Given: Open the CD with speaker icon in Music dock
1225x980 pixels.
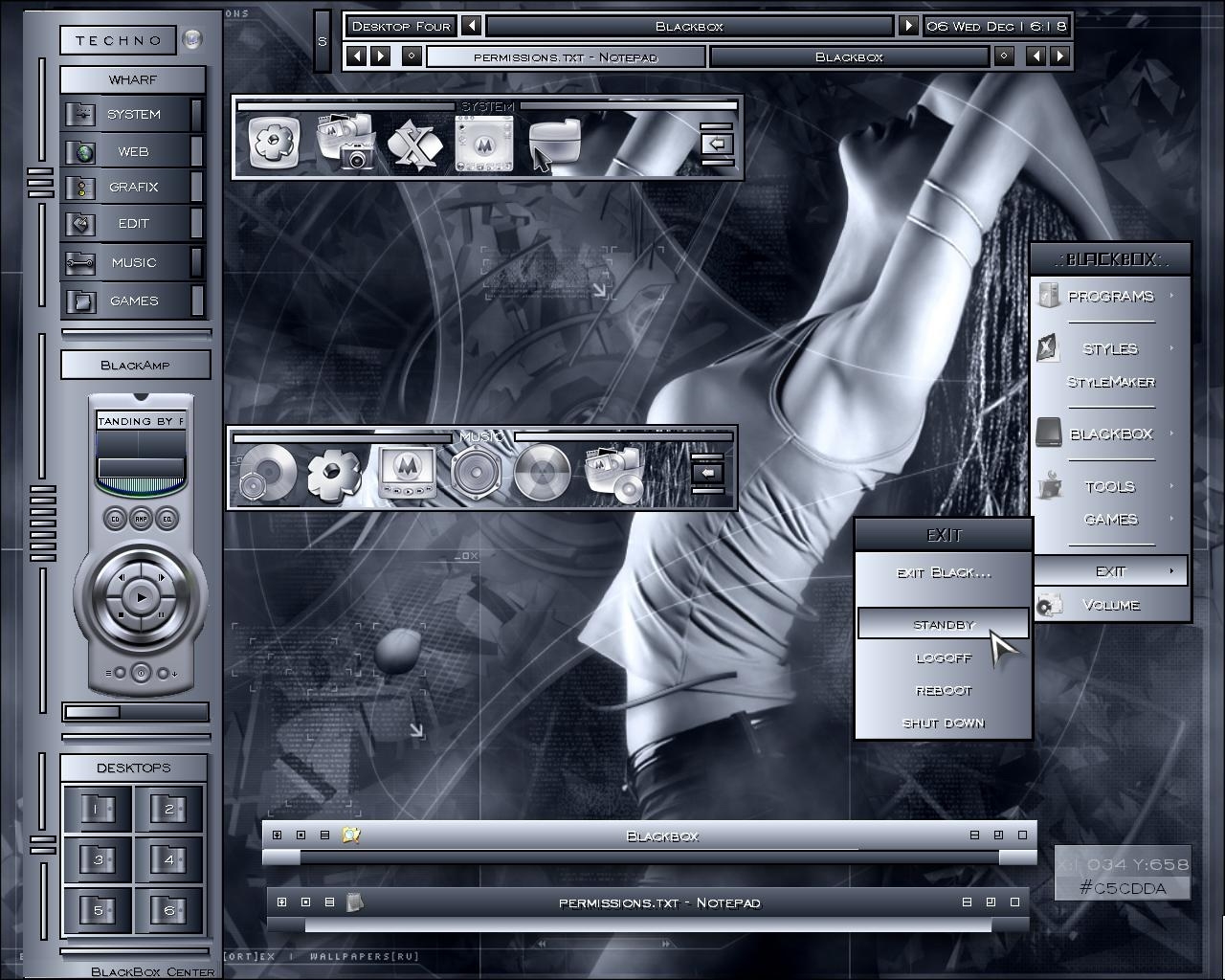Looking at the screenshot, I should click(x=267, y=474).
